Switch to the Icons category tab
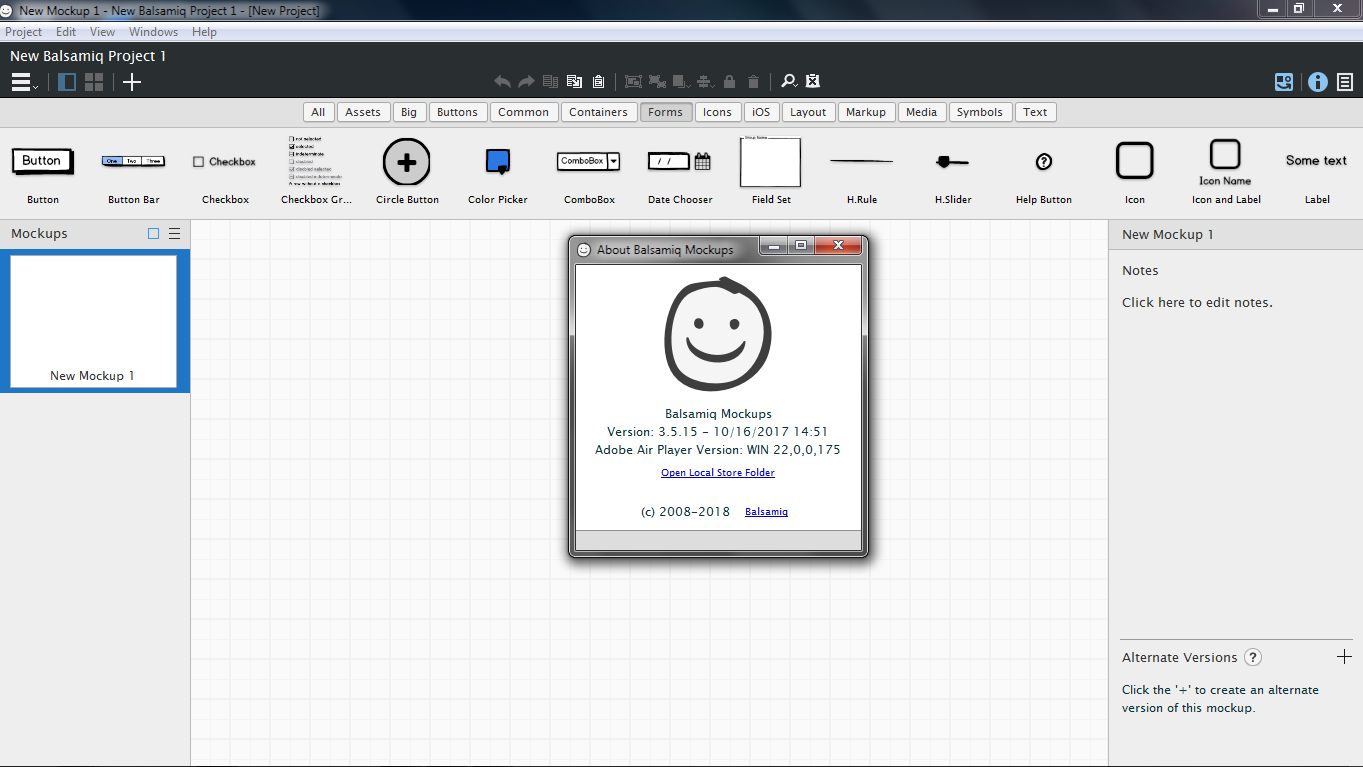 (717, 111)
